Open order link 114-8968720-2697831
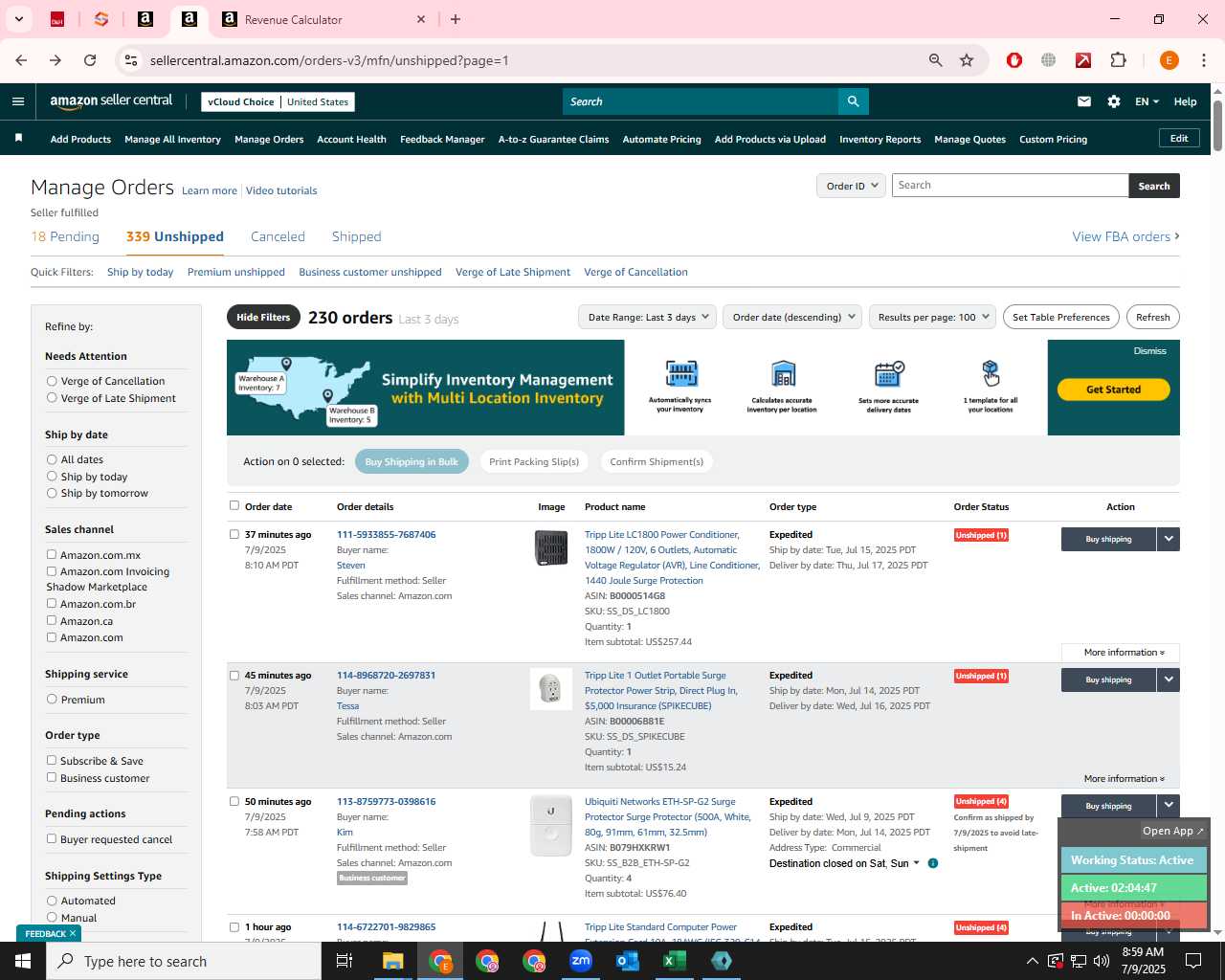Screen dimensions: 1225x980 pos(386,675)
